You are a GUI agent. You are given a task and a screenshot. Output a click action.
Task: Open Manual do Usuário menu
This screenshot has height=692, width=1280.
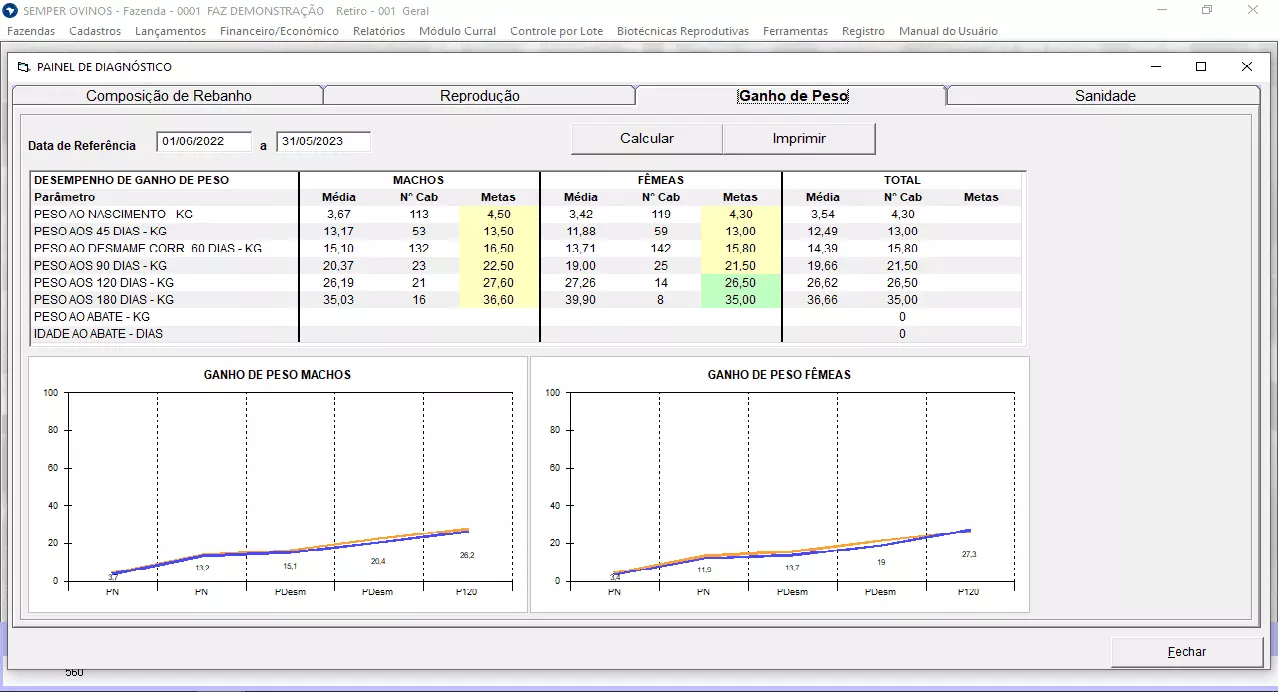click(x=947, y=31)
